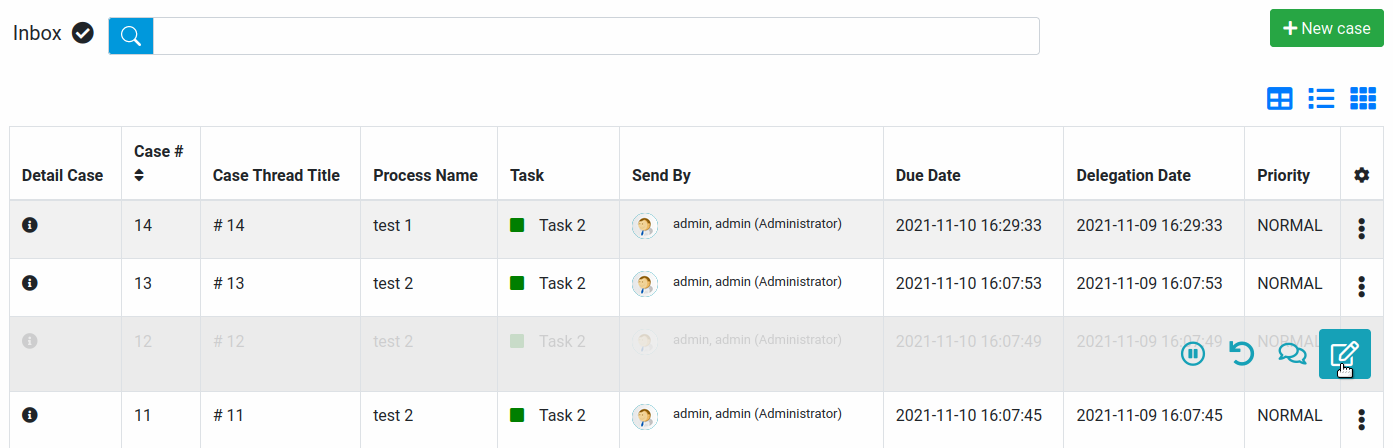The height and width of the screenshot is (448, 1393).
Task: Open the case notes comments icon
Action: (1292, 354)
